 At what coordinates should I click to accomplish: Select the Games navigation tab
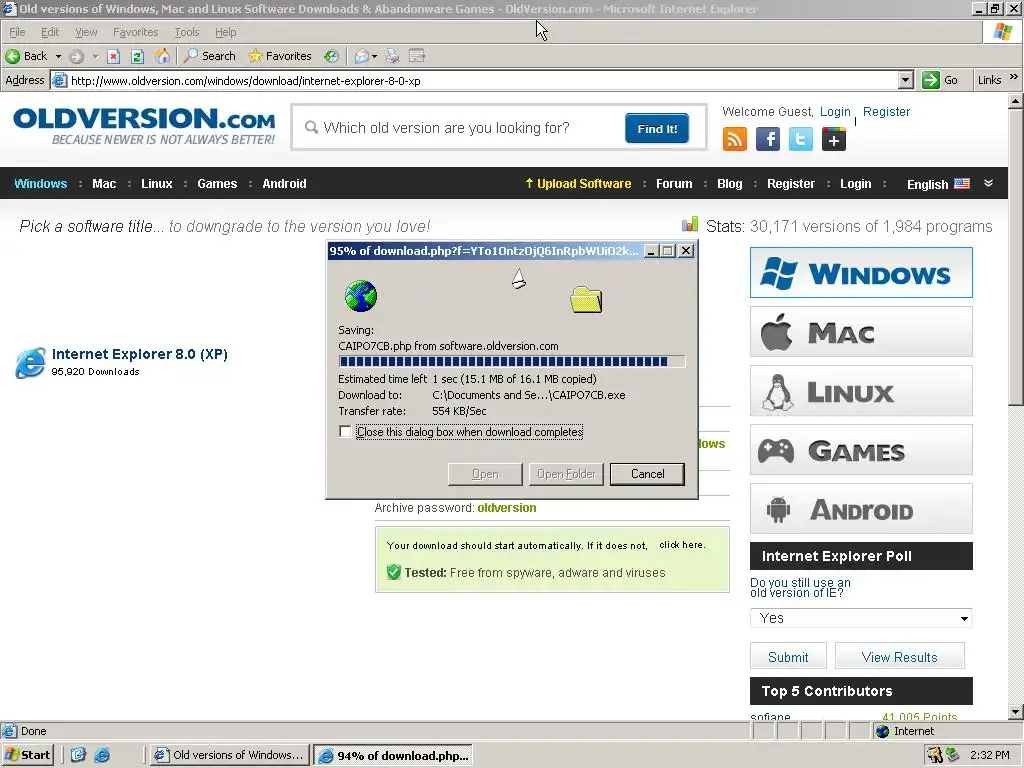(217, 184)
